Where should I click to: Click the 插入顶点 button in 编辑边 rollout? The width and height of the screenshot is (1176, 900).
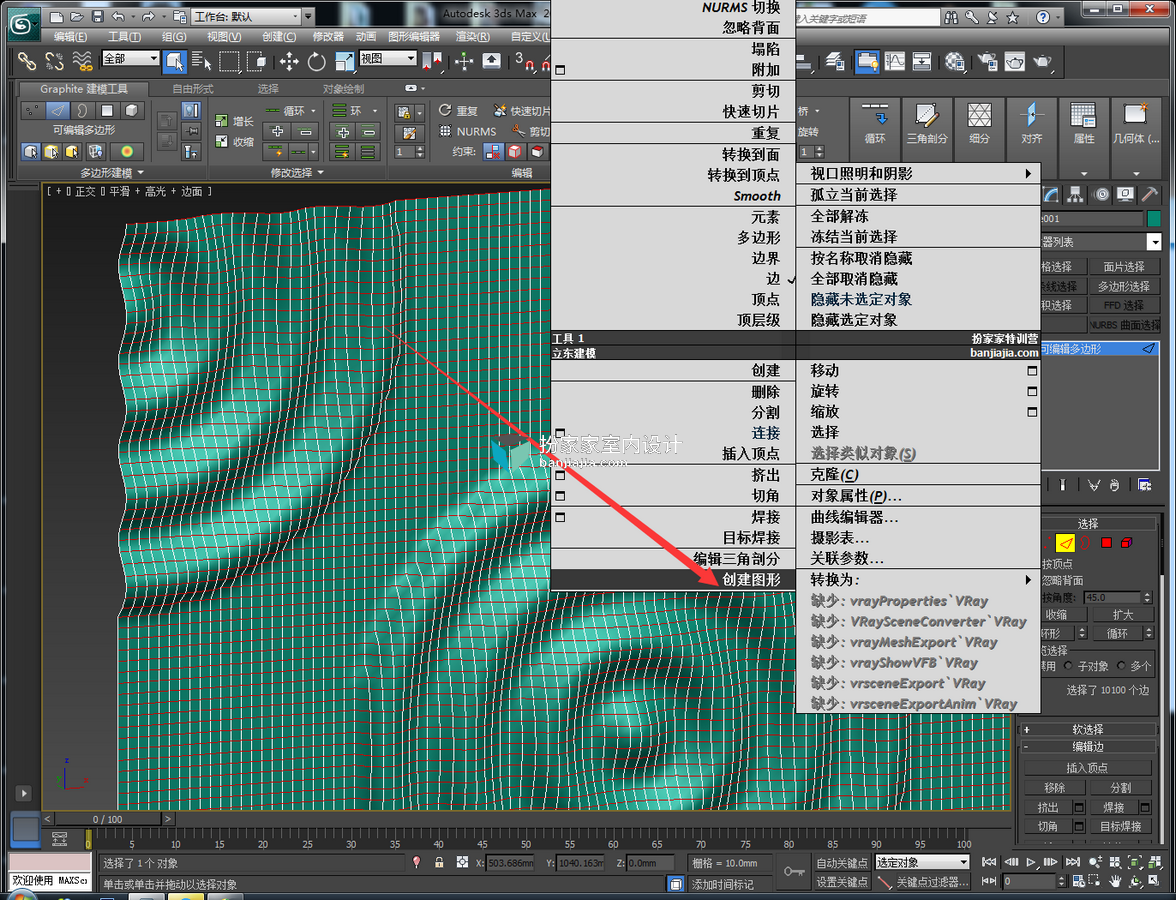pyautogui.click(x=1087, y=767)
